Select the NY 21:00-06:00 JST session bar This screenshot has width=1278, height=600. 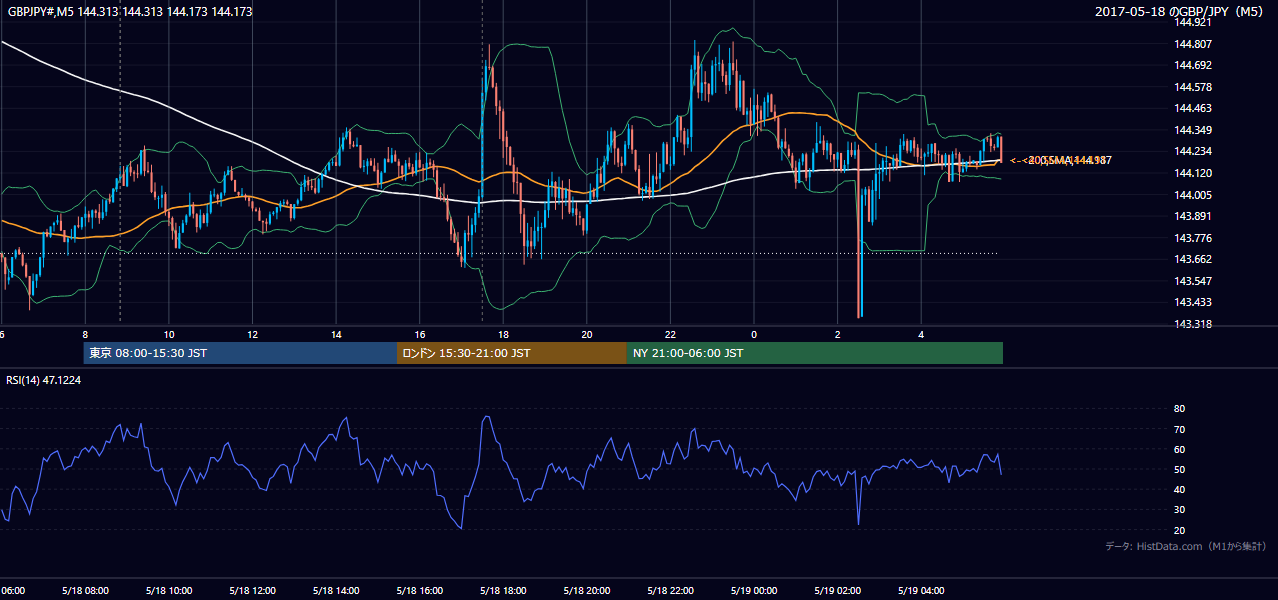[x=815, y=353]
